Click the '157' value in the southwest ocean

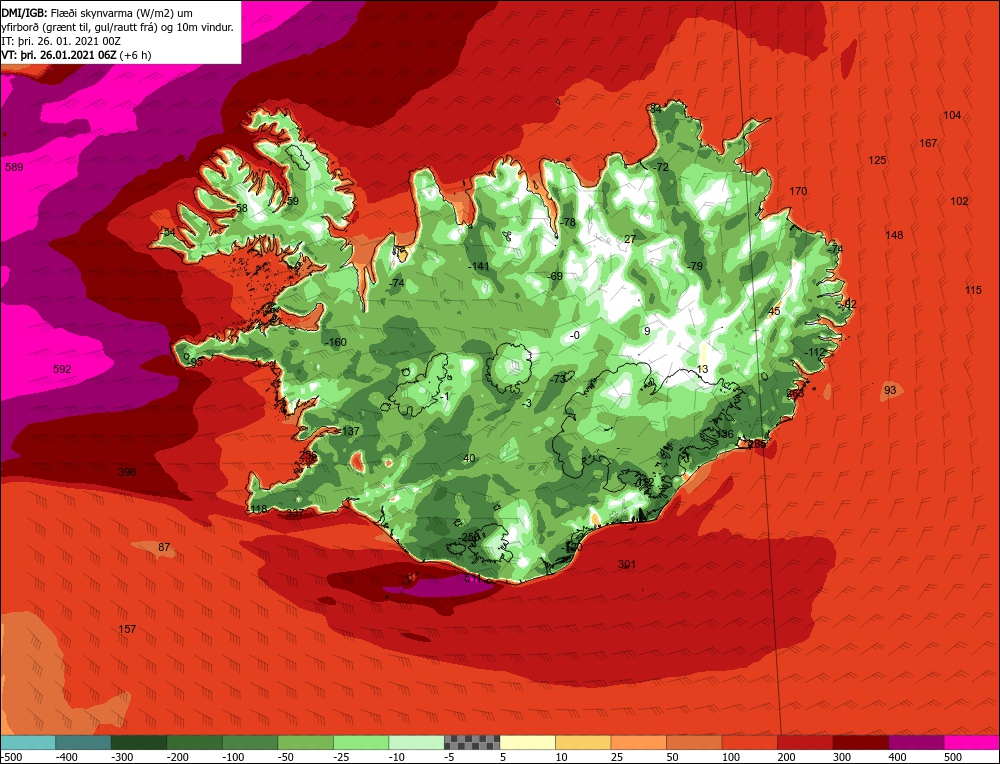coord(127,629)
